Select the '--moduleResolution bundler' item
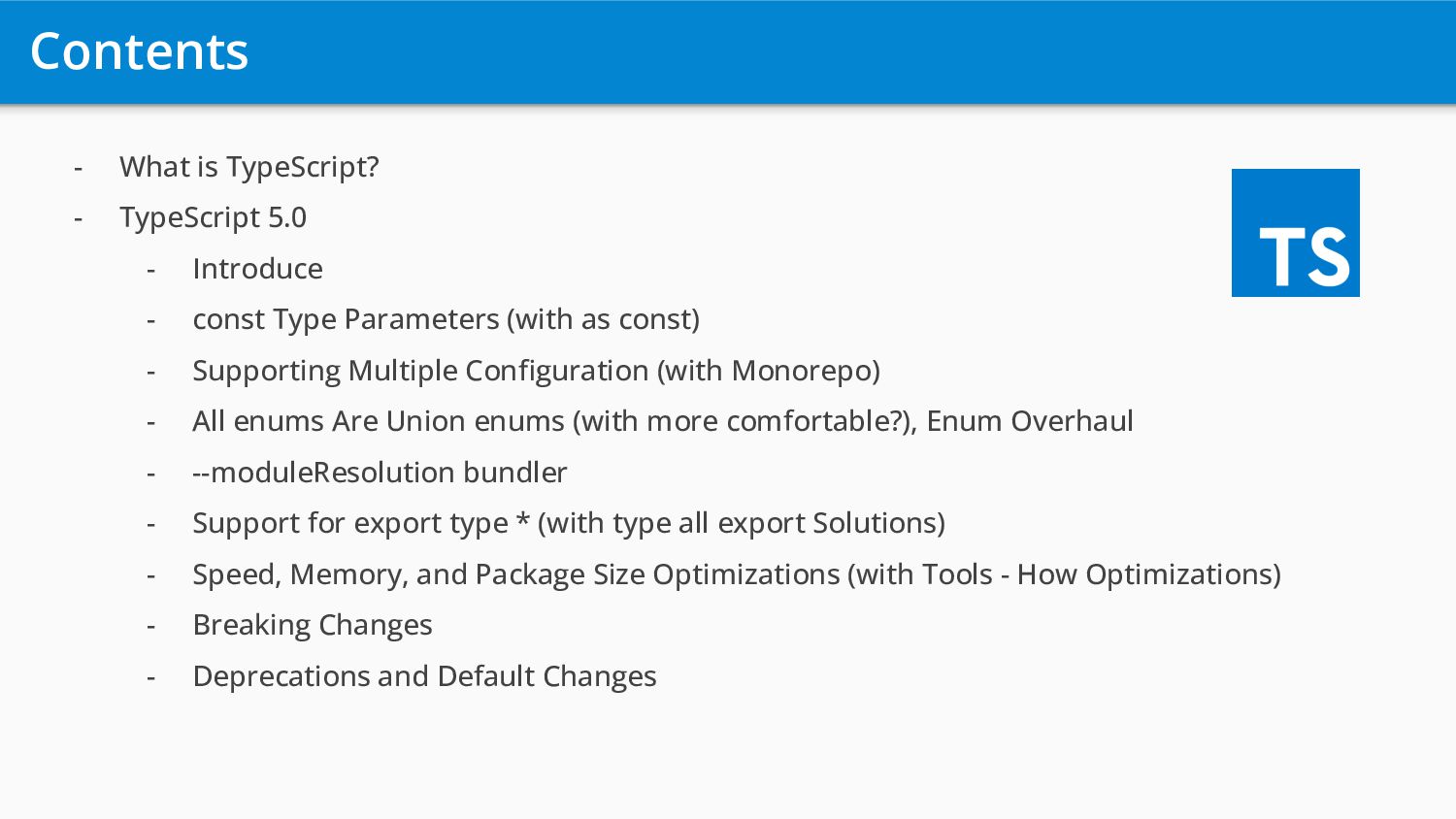The width and height of the screenshot is (1456, 819). (381, 473)
